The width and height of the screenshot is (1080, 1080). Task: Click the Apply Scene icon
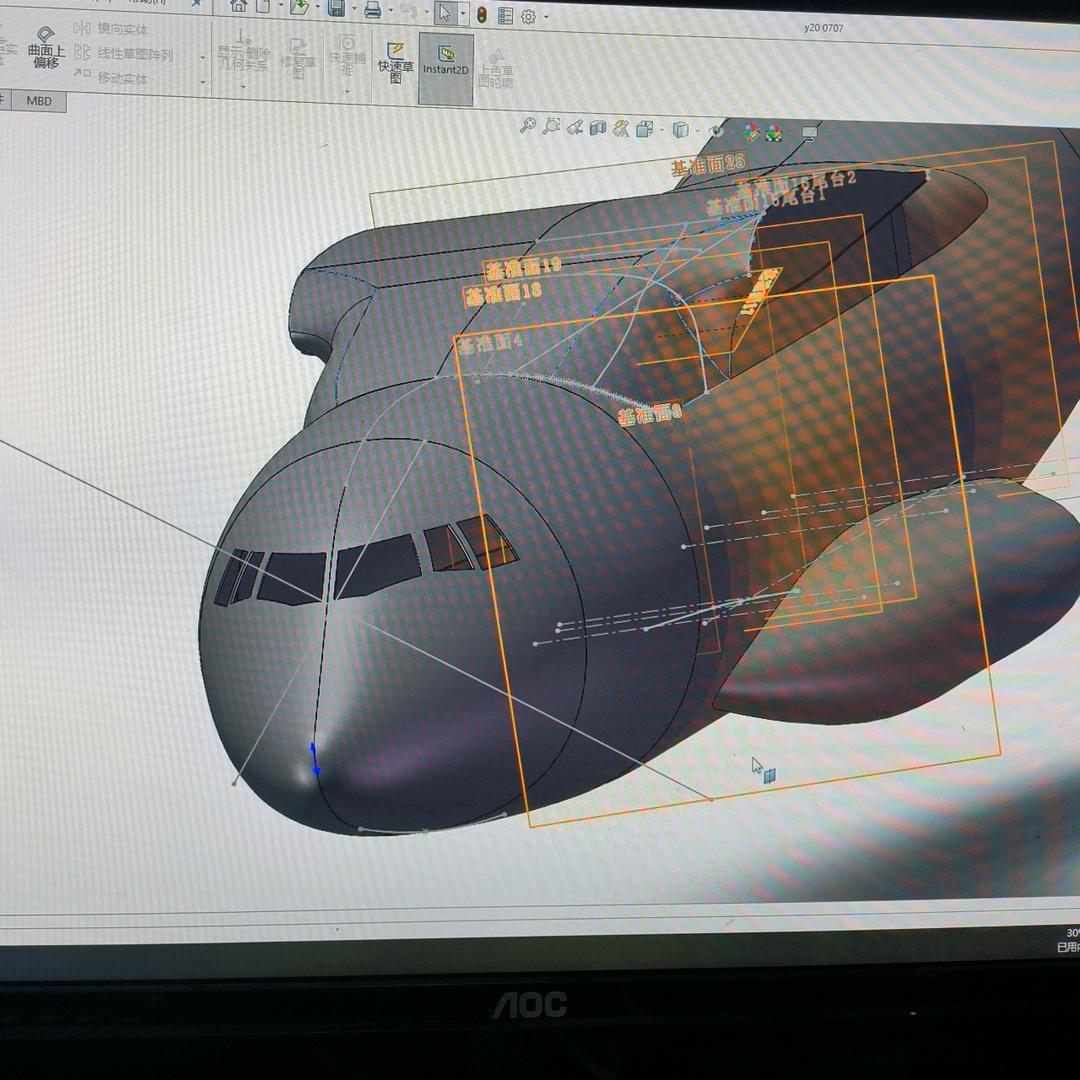[775, 133]
